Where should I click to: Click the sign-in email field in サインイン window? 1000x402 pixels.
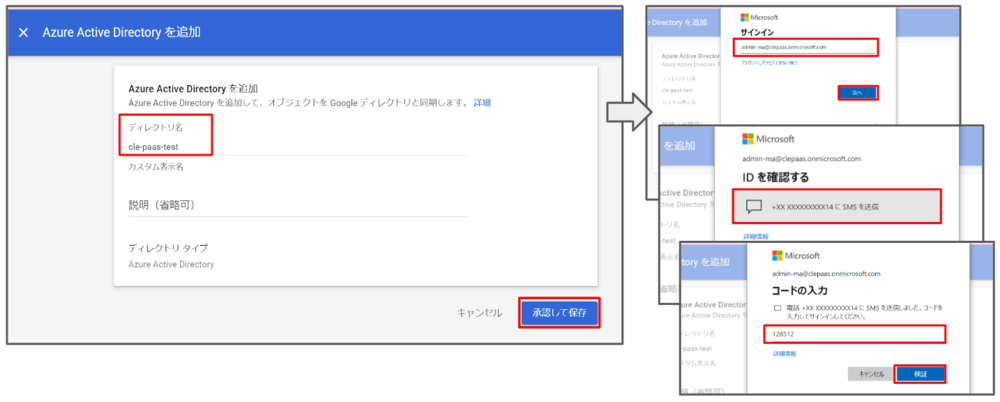(x=805, y=47)
